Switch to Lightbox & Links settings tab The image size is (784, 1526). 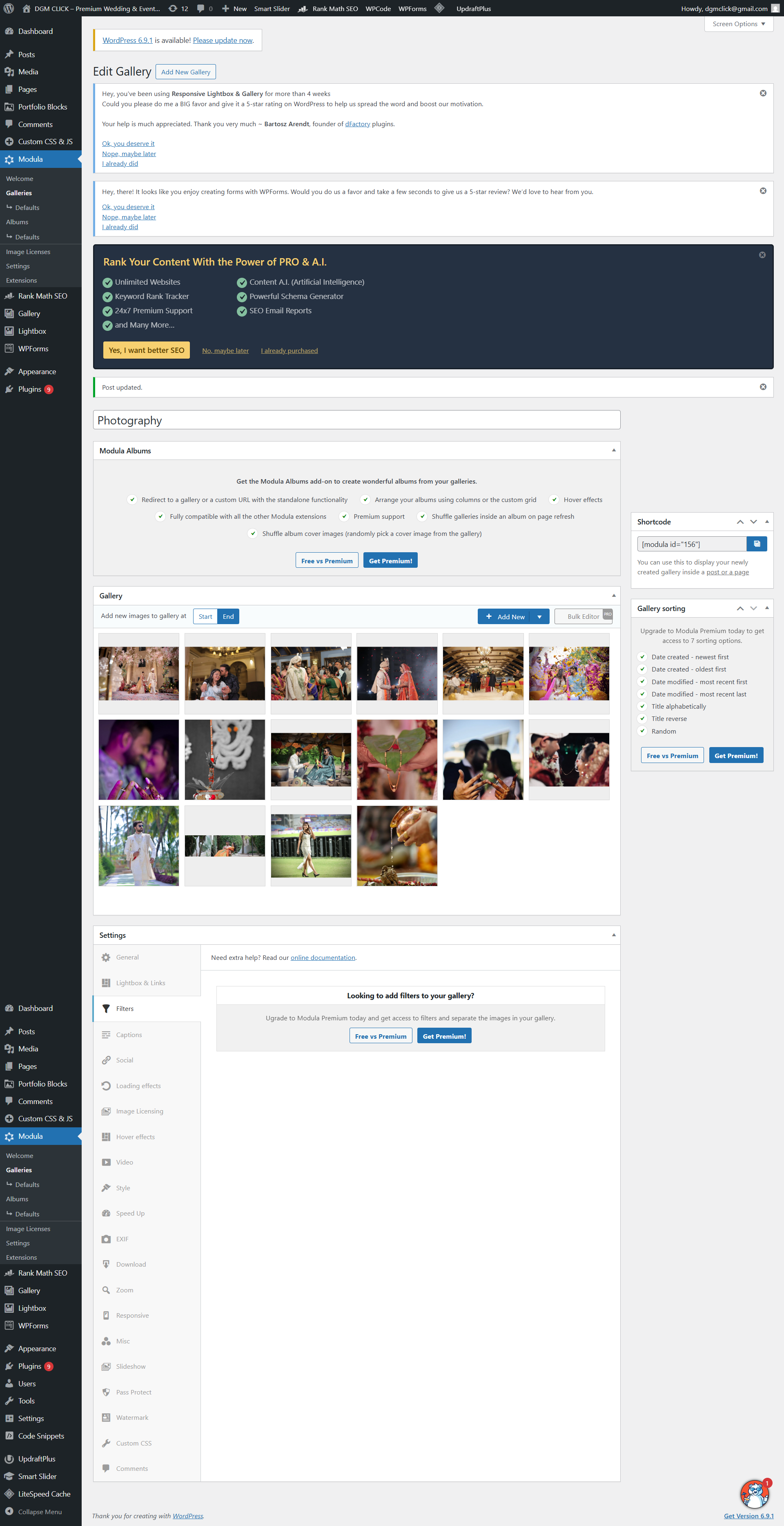(140, 983)
